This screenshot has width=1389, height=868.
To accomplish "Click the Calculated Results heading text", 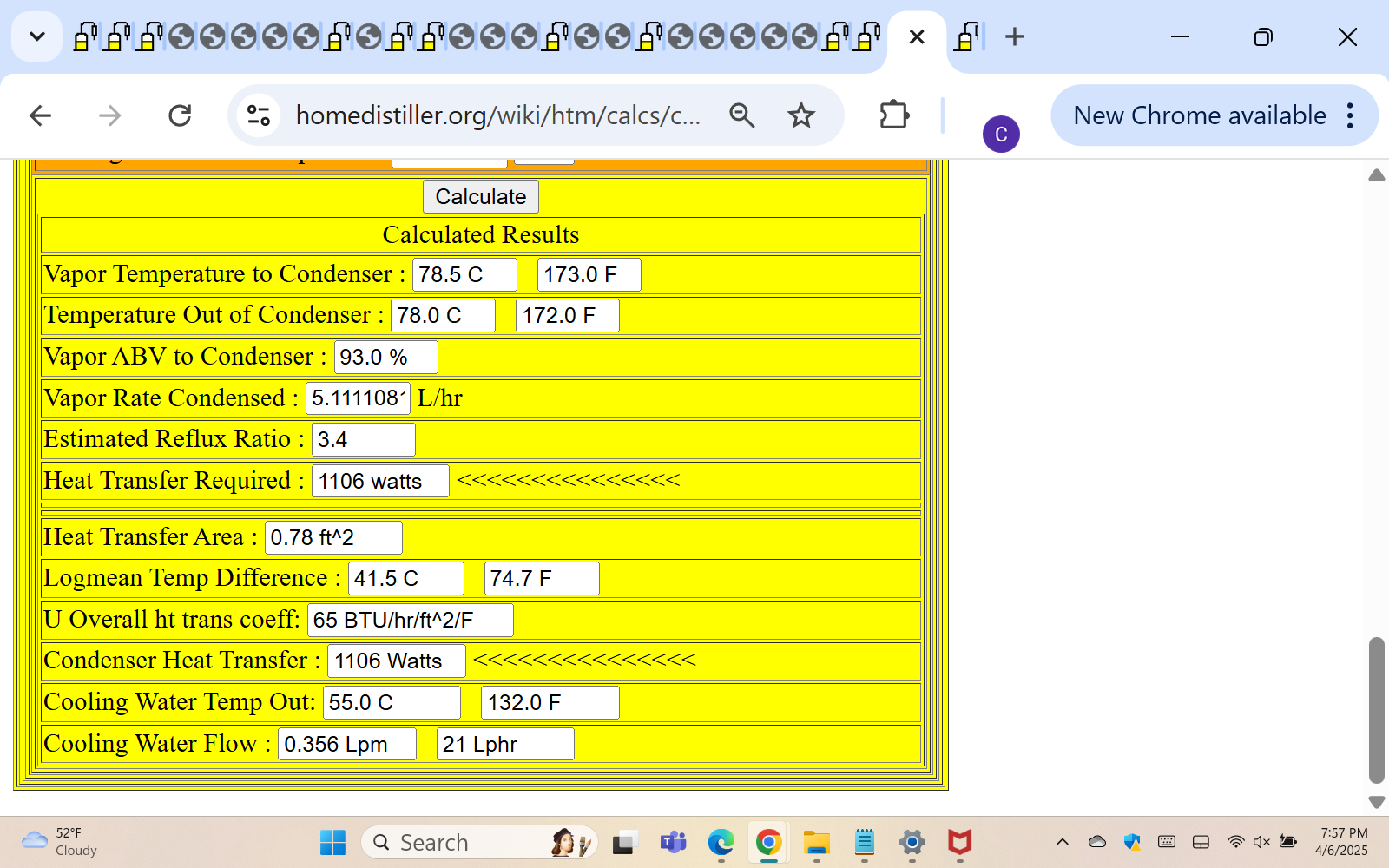I will click(481, 234).
